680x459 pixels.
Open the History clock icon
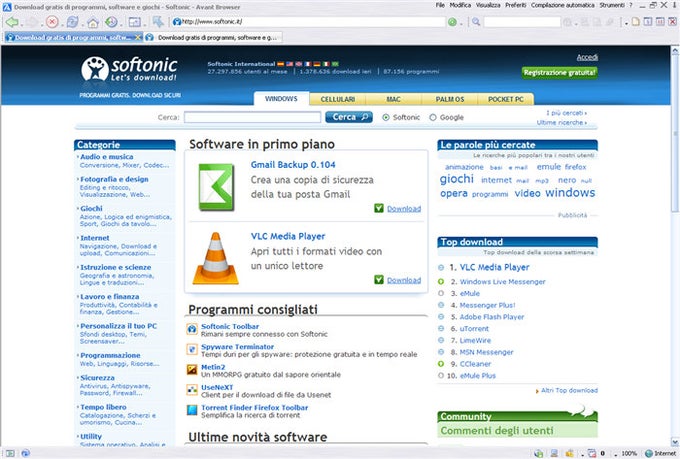(111, 22)
